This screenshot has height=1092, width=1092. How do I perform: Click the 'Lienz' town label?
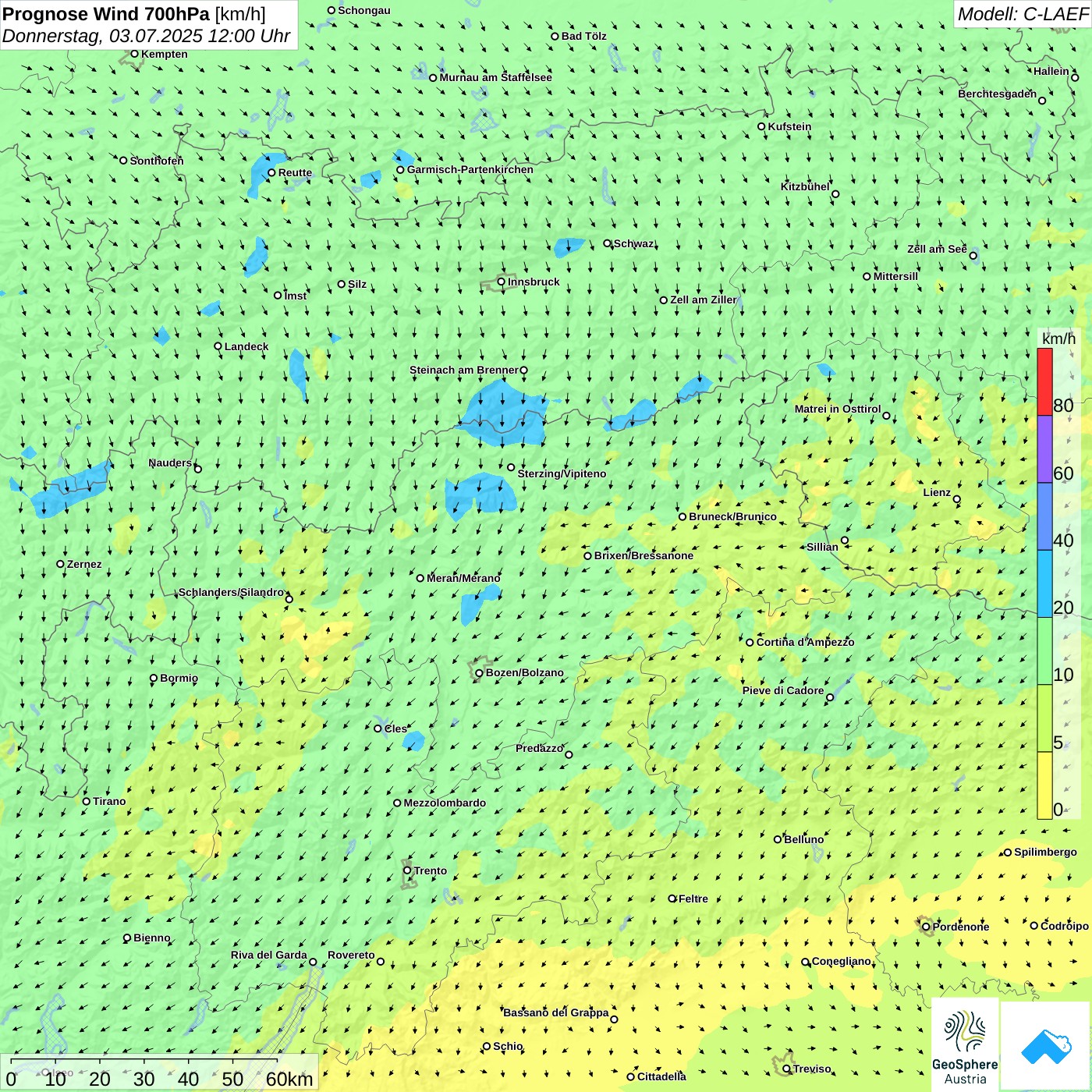point(937,492)
